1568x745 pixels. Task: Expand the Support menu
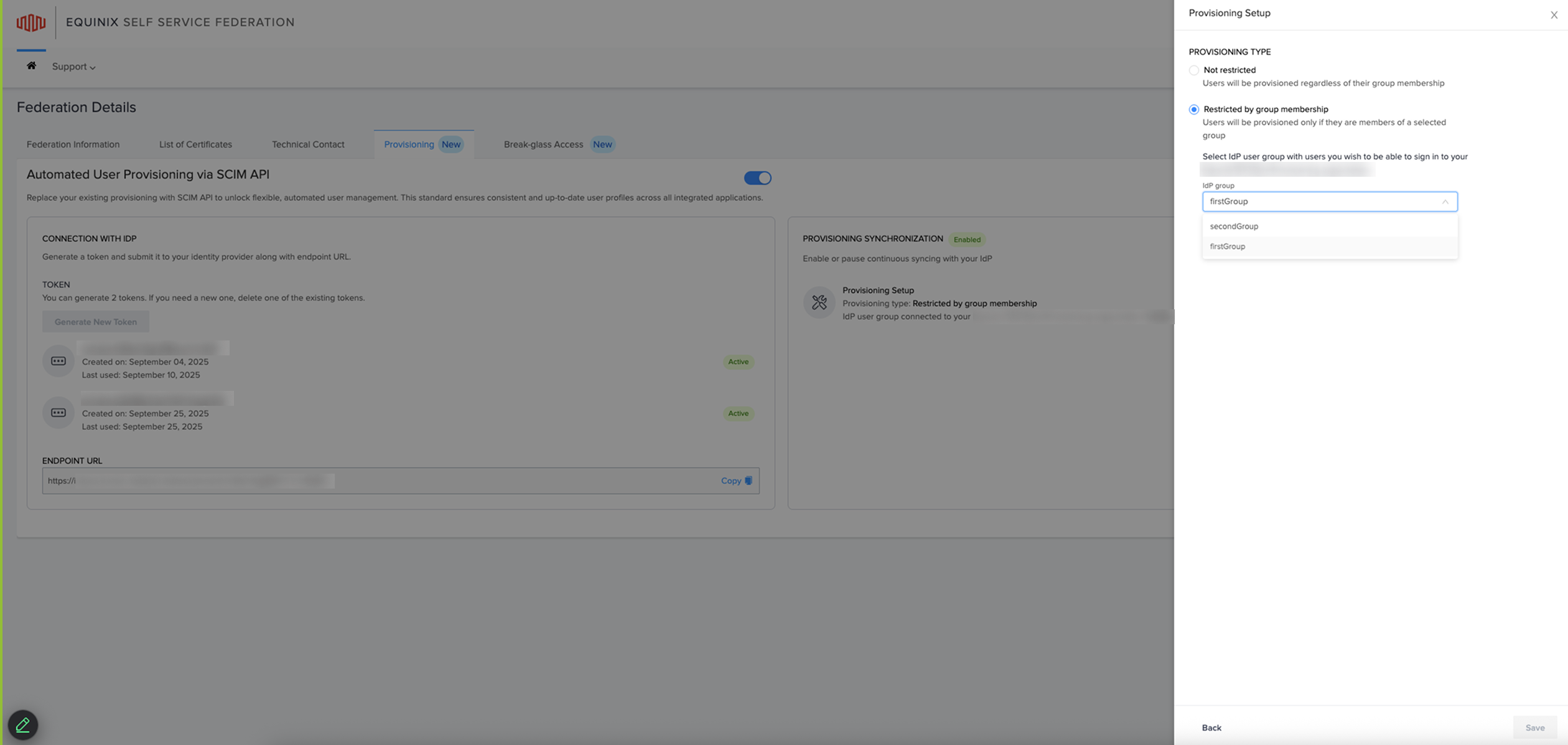click(73, 67)
